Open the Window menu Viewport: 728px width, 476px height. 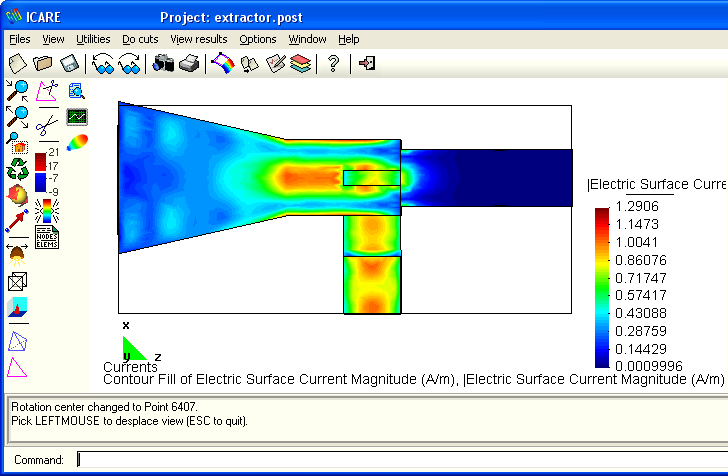[x=307, y=39]
